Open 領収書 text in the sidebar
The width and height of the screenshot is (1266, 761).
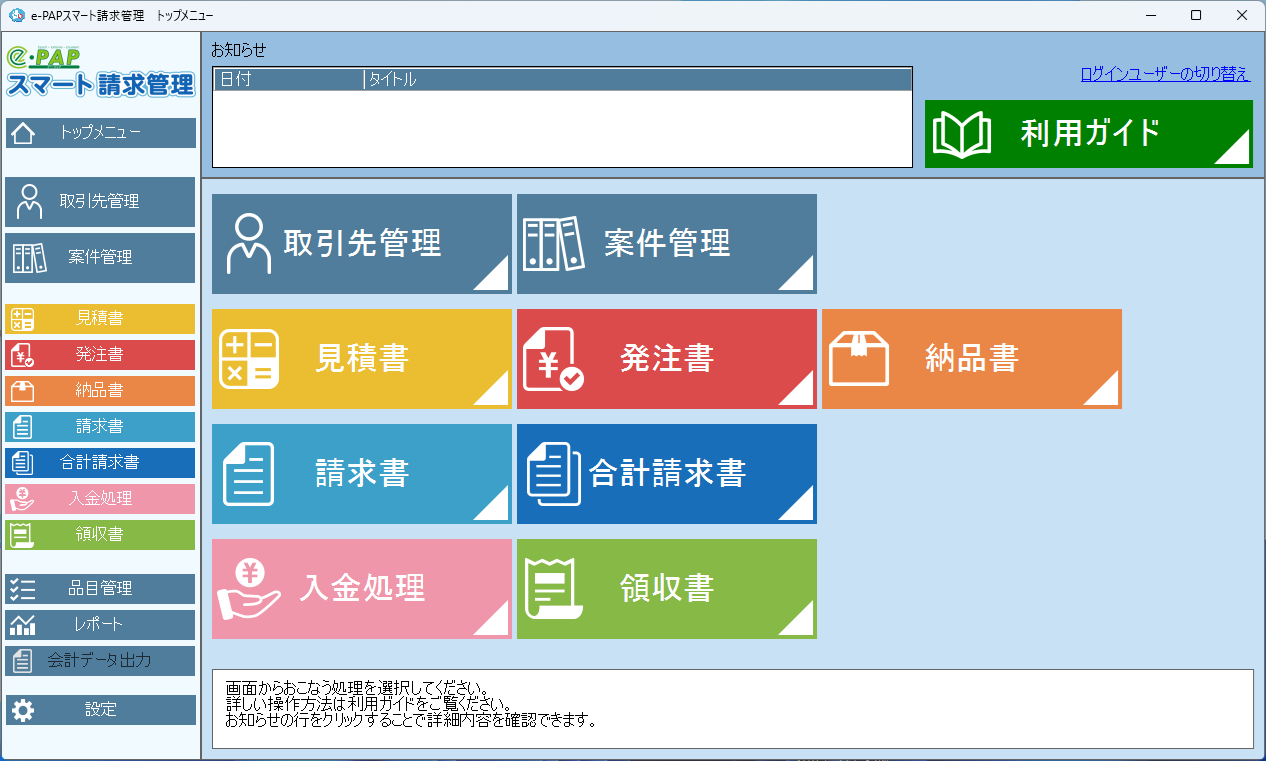pos(99,535)
